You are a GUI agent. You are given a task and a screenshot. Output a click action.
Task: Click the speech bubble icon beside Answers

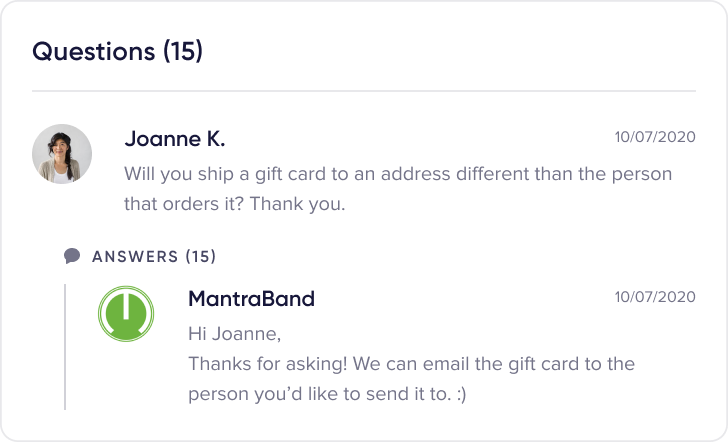pos(72,256)
